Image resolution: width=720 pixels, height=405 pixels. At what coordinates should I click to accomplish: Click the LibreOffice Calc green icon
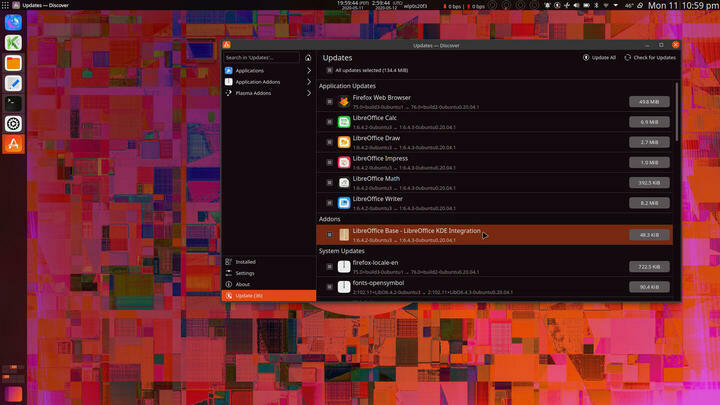point(343,122)
